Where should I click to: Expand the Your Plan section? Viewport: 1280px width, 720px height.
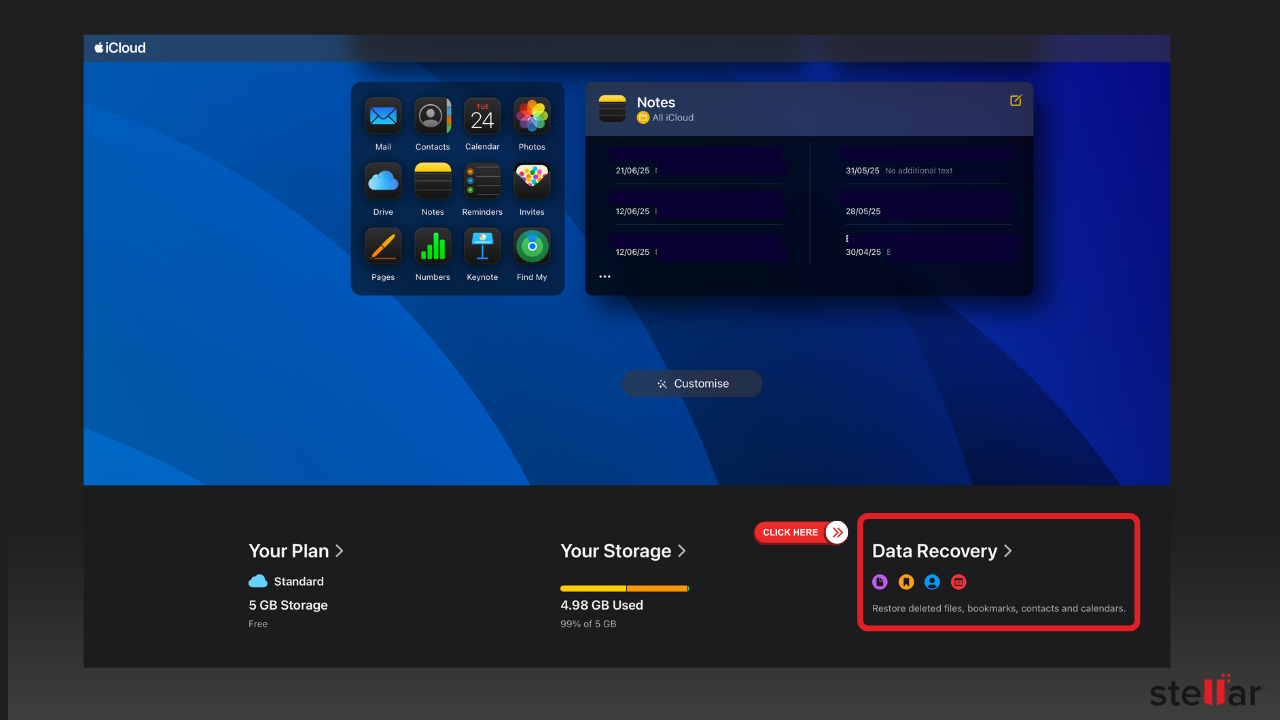pos(296,551)
